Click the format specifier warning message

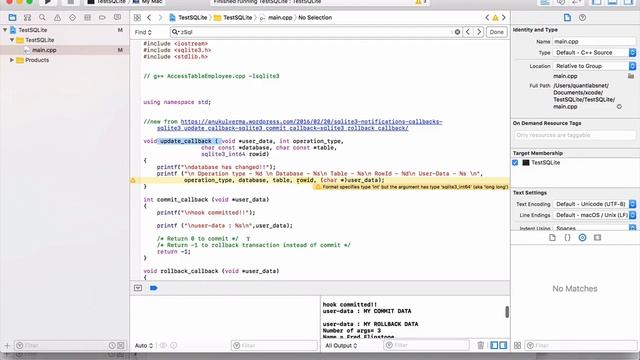tap(411, 187)
